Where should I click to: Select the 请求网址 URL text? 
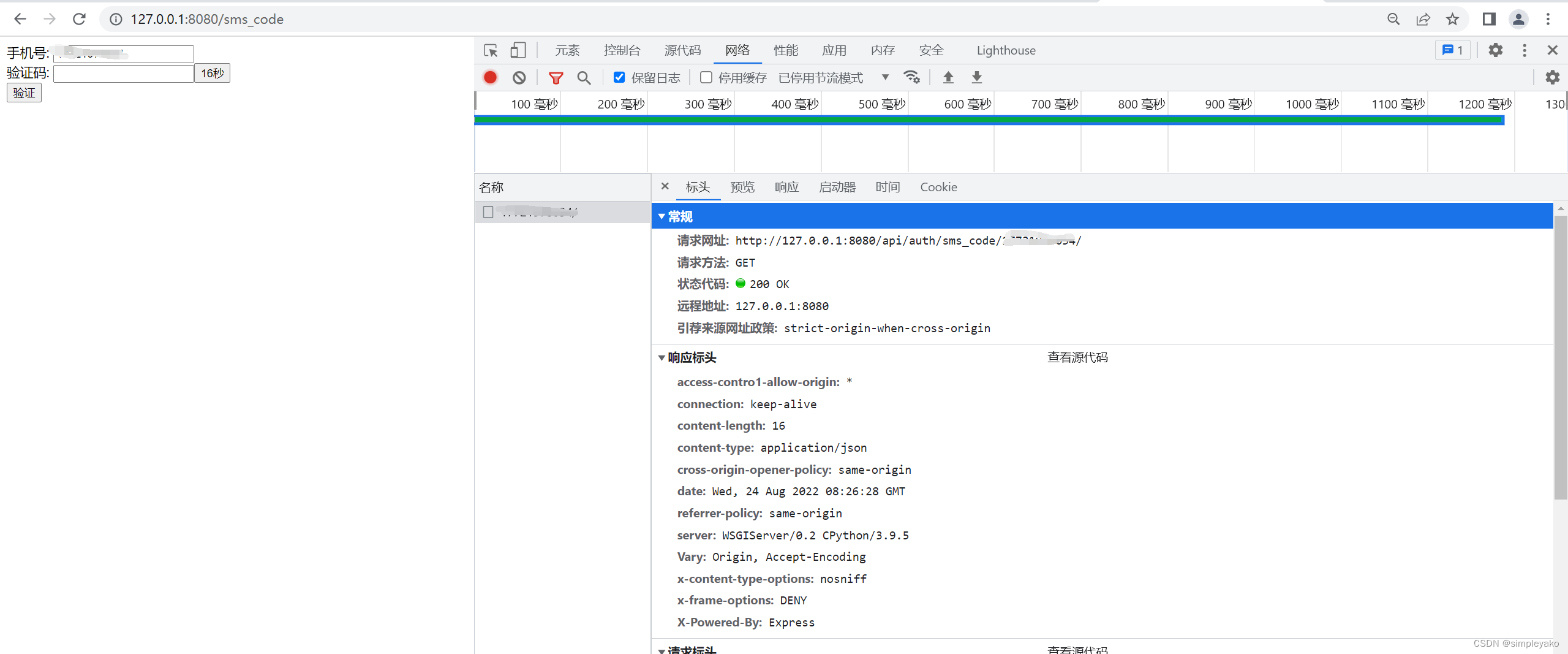point(908,240)
